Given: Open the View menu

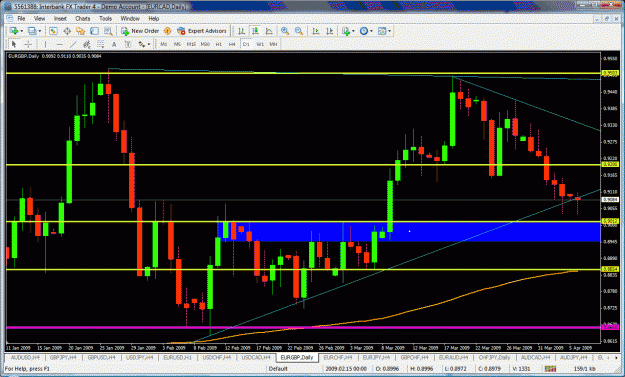Looking at the screenshot, I should (39, 18).
